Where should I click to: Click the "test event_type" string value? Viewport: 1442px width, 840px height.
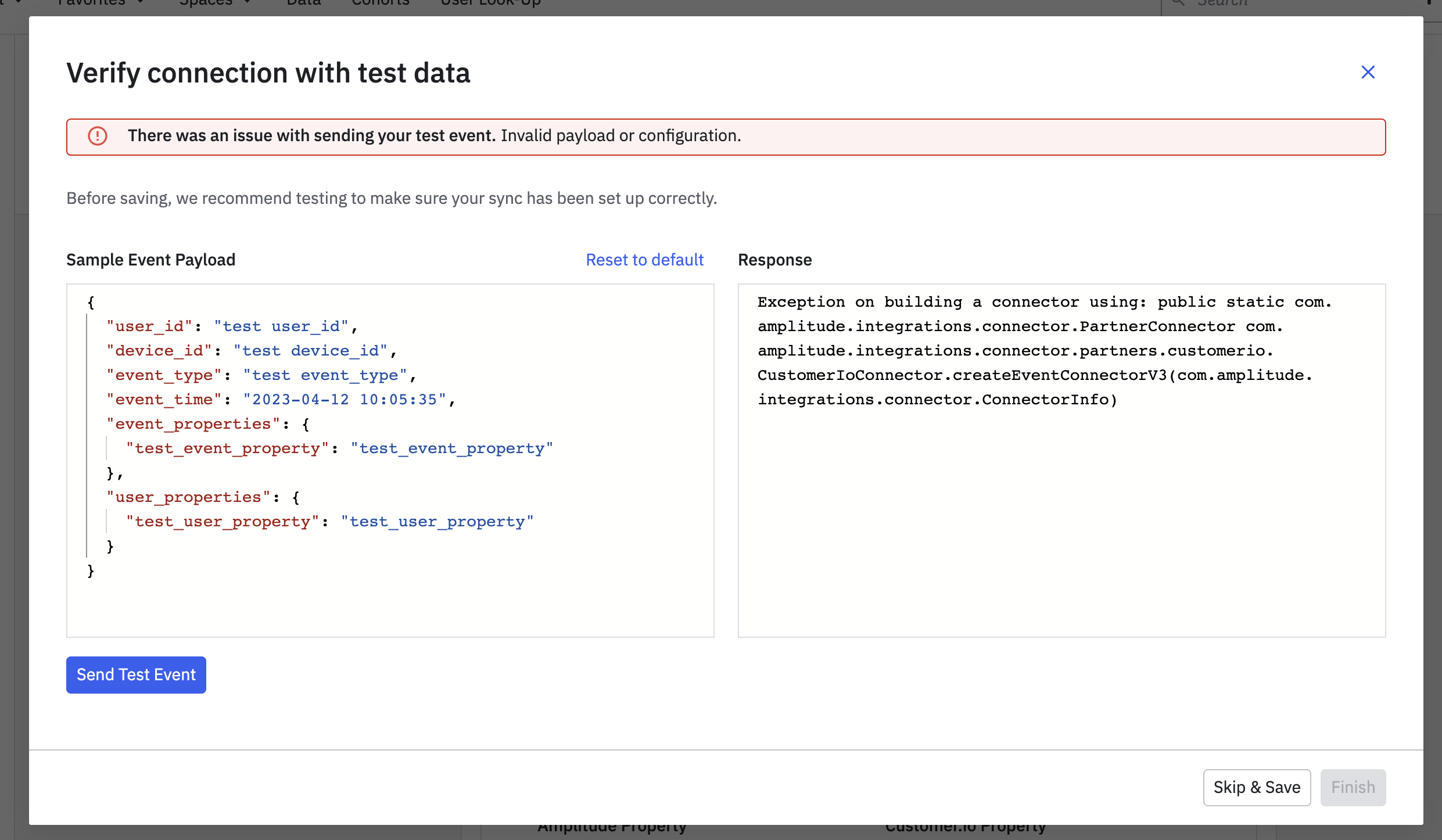[x=325, y=375]
